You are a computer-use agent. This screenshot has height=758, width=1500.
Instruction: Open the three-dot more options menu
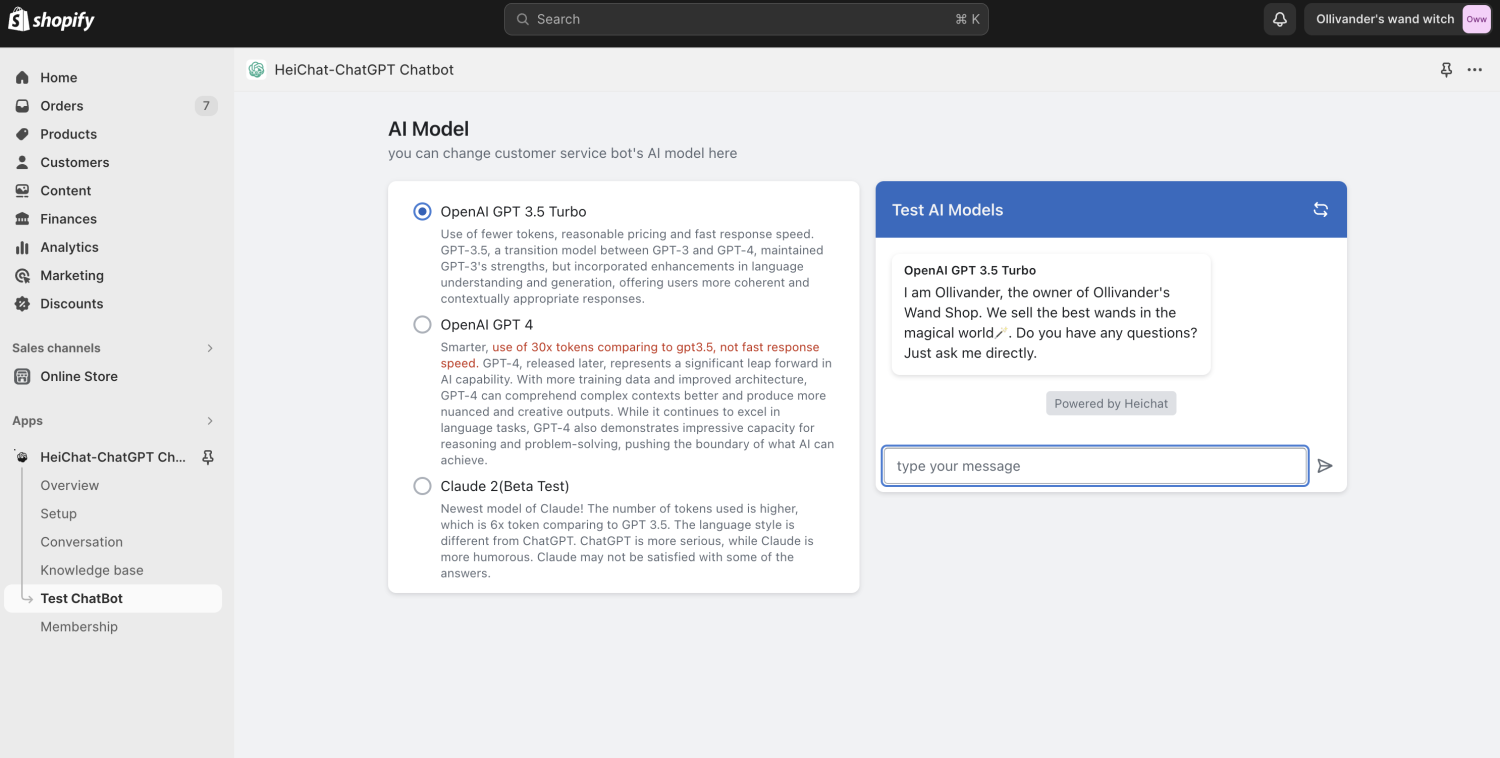pos(1475,70)
